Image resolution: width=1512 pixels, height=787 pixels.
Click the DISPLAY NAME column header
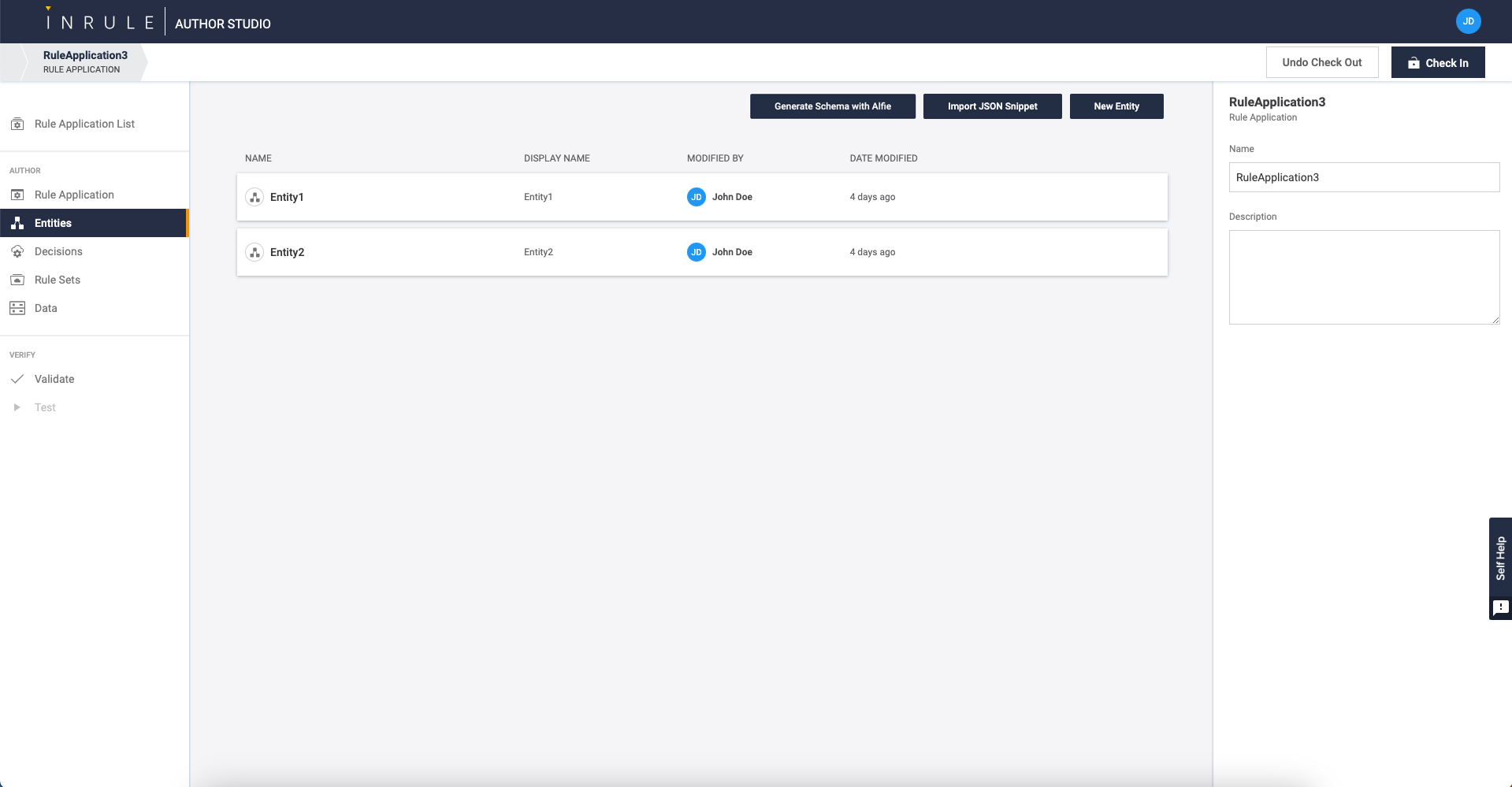tap(557, 158)
